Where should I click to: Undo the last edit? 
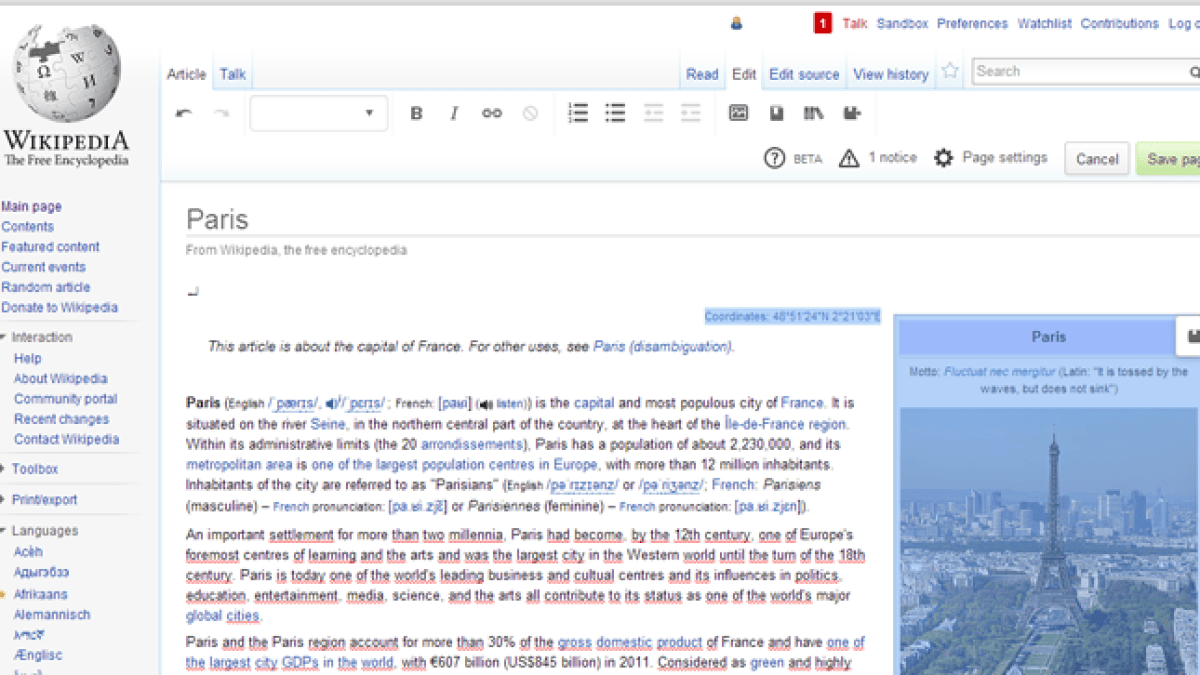coord(183,113)
